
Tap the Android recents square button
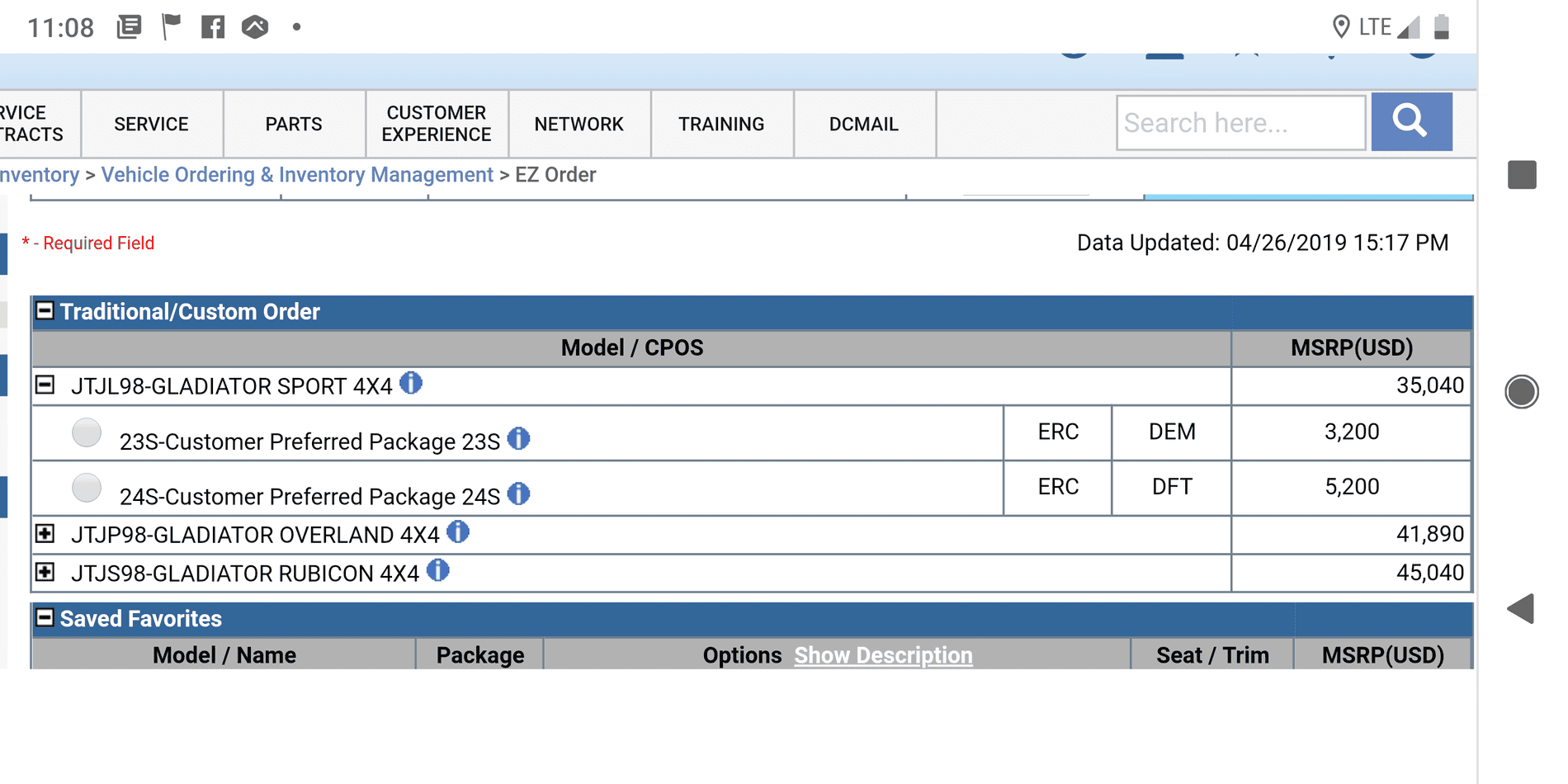click(x=1522, y=175)
